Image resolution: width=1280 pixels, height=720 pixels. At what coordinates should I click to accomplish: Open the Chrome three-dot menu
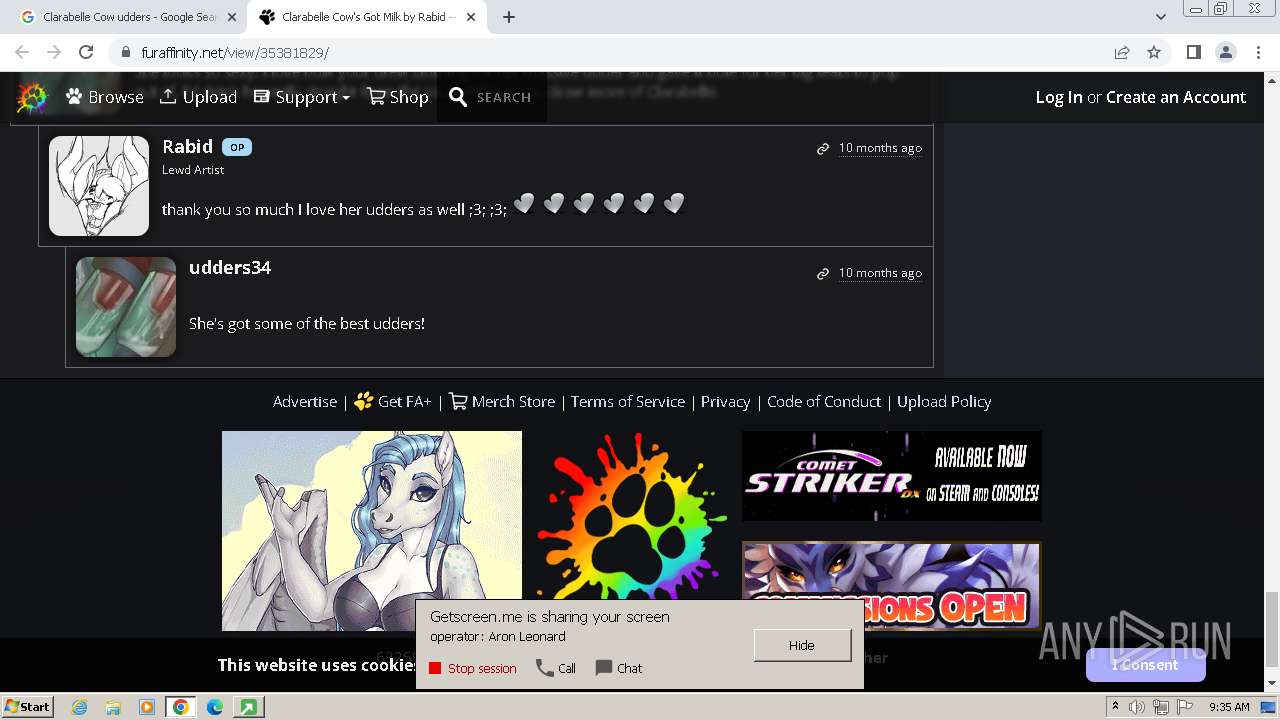click(x=1257, y=52)
